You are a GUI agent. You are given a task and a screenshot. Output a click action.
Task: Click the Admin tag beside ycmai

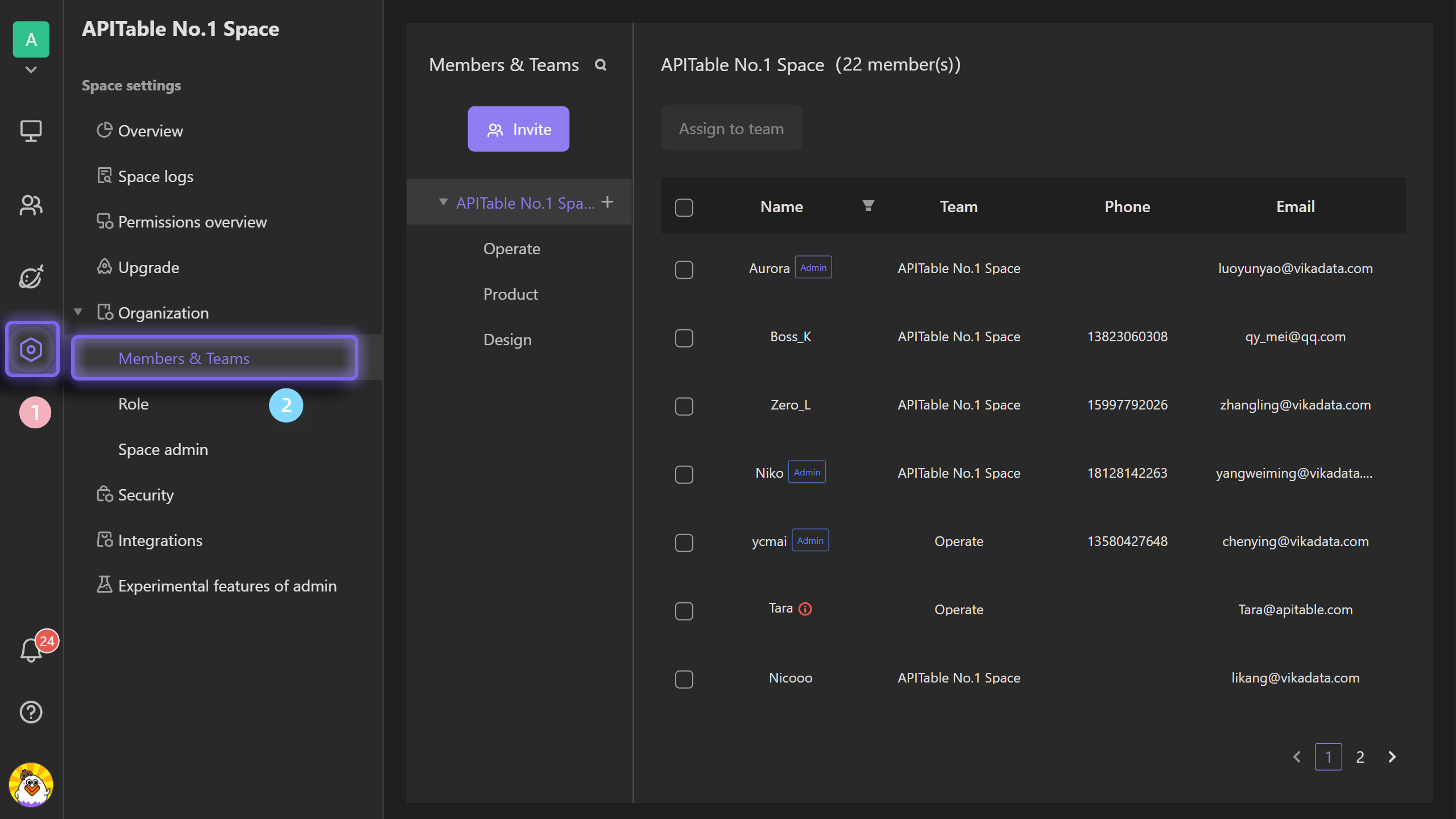[810, 540]
